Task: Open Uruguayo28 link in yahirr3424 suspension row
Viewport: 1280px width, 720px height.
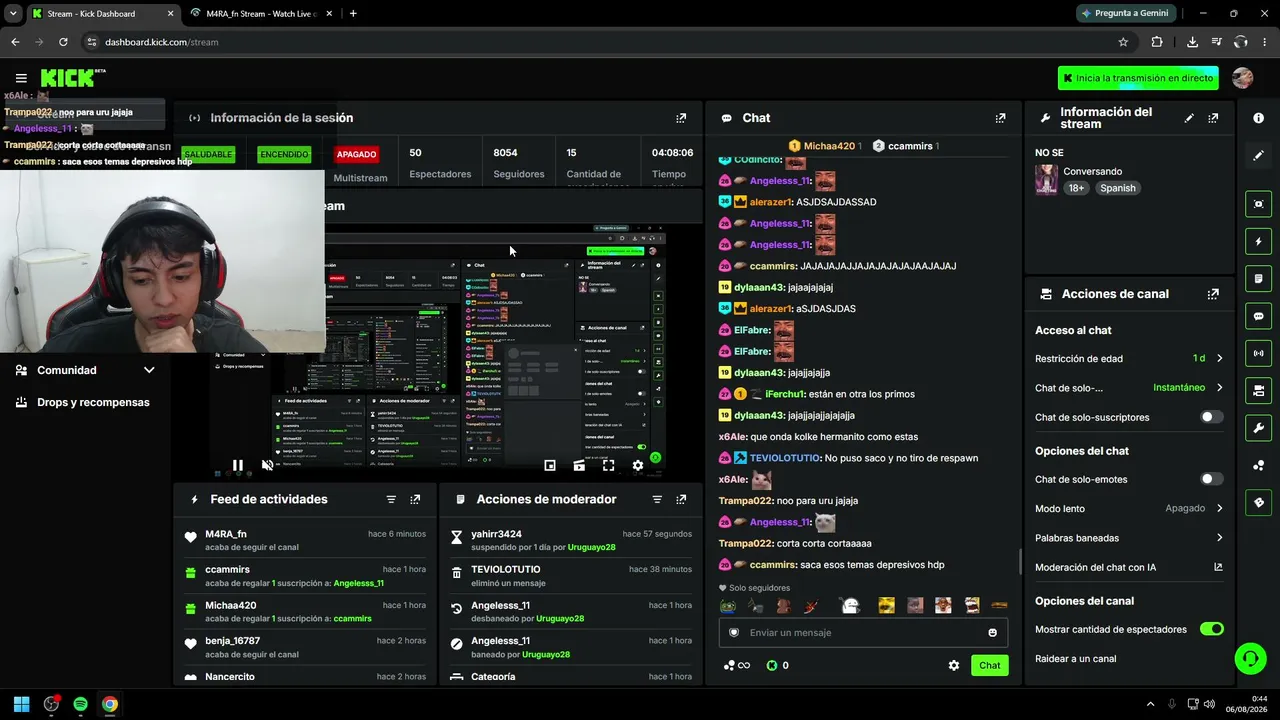Action: click(591, 548)
